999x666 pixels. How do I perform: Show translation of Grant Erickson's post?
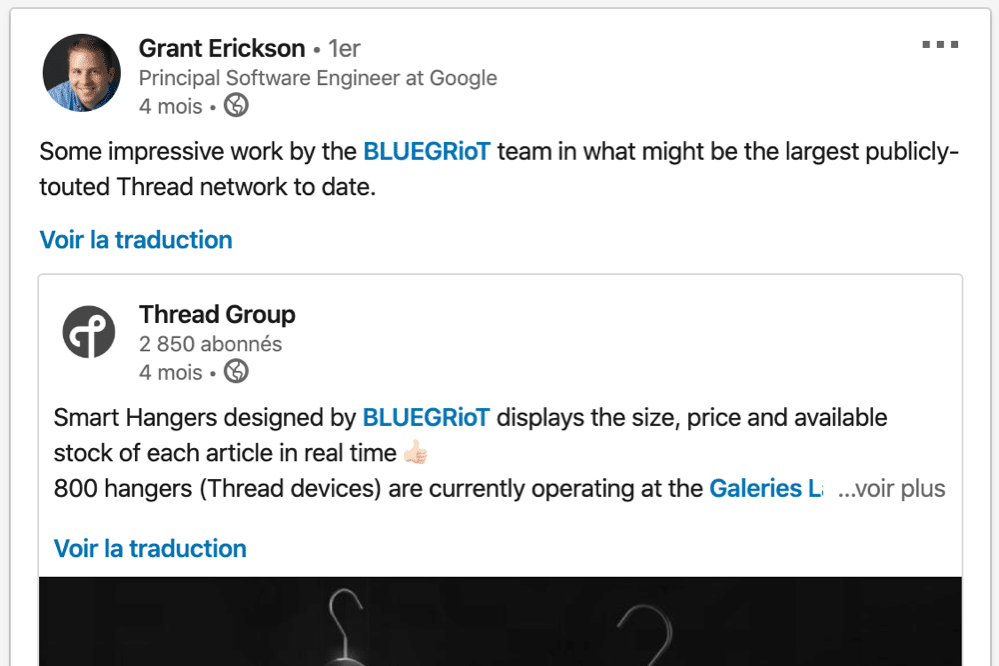[136, 240]
